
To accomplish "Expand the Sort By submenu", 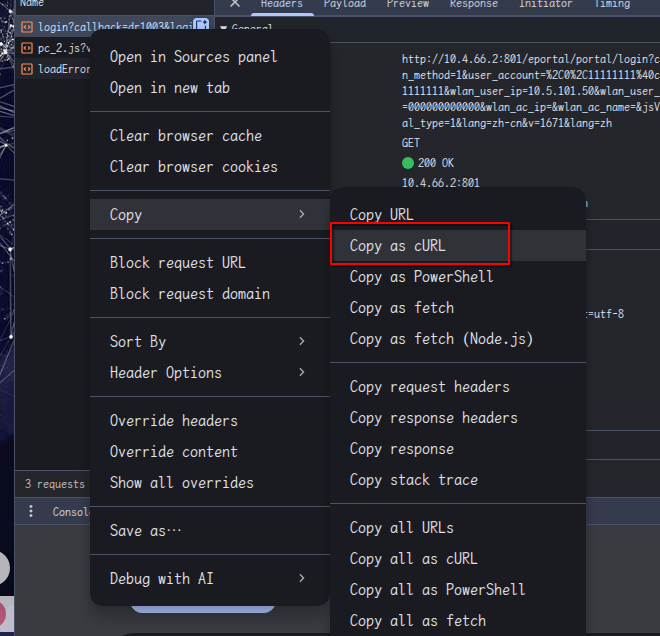I will tap(210, 341).
